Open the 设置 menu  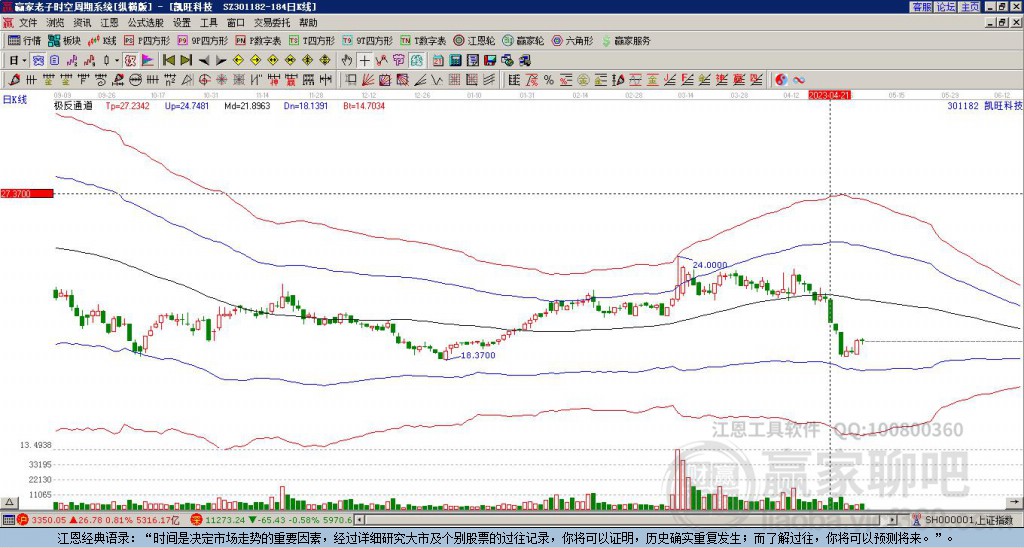pos(182,23)
